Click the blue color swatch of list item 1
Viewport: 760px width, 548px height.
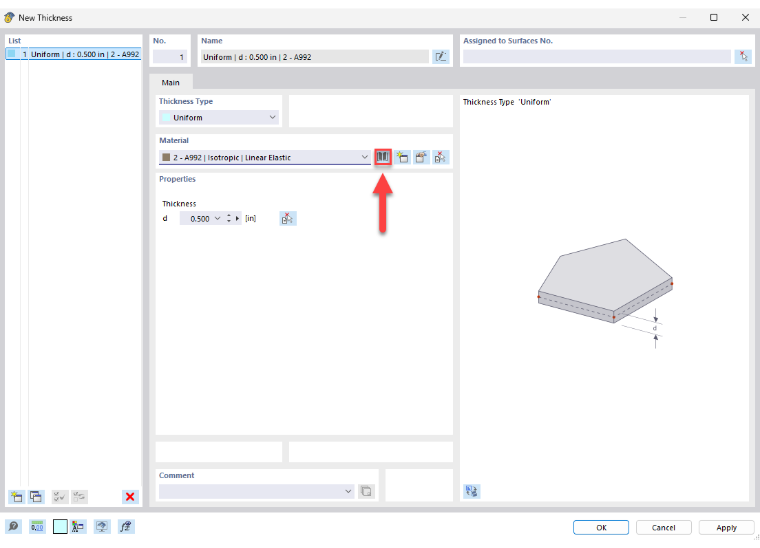click(x=12, y=54)
